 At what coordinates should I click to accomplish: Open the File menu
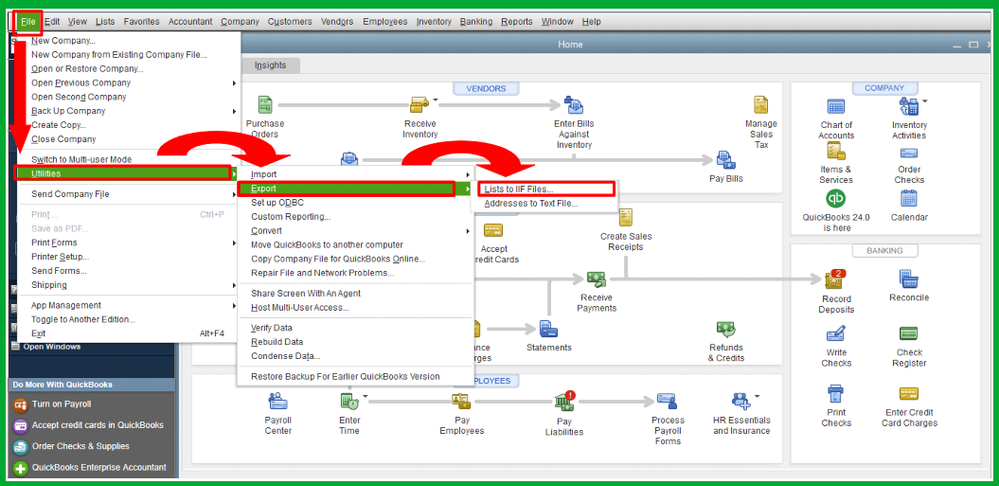click(x=28, y=22)
